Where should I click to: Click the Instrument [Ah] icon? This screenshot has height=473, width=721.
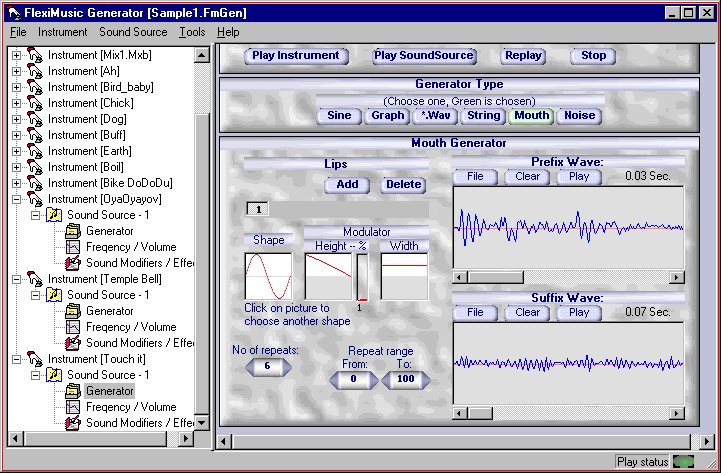pyautogui.click(x=35, y=71)
